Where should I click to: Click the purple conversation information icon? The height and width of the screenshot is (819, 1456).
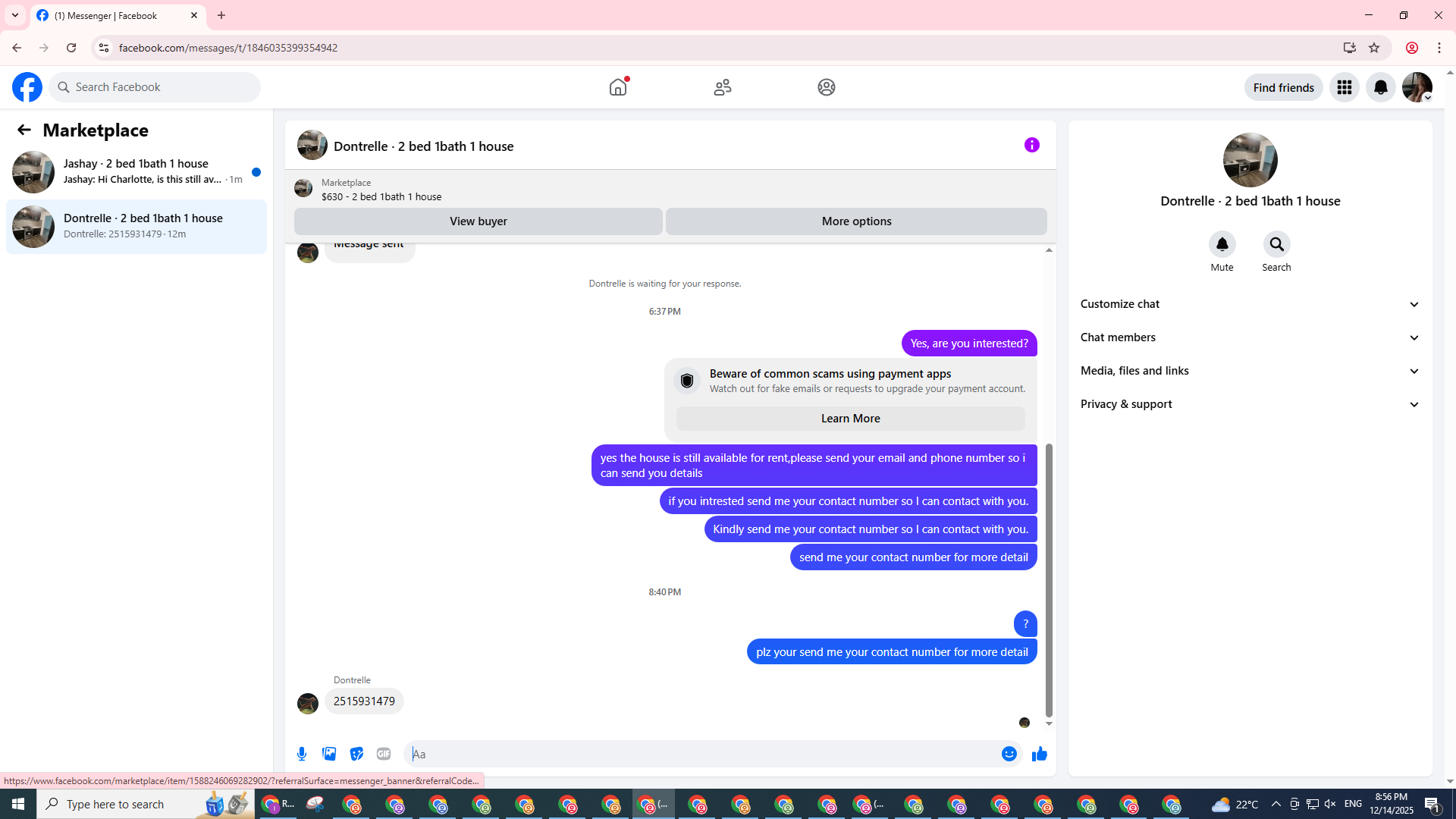(x=1031, y=145)
